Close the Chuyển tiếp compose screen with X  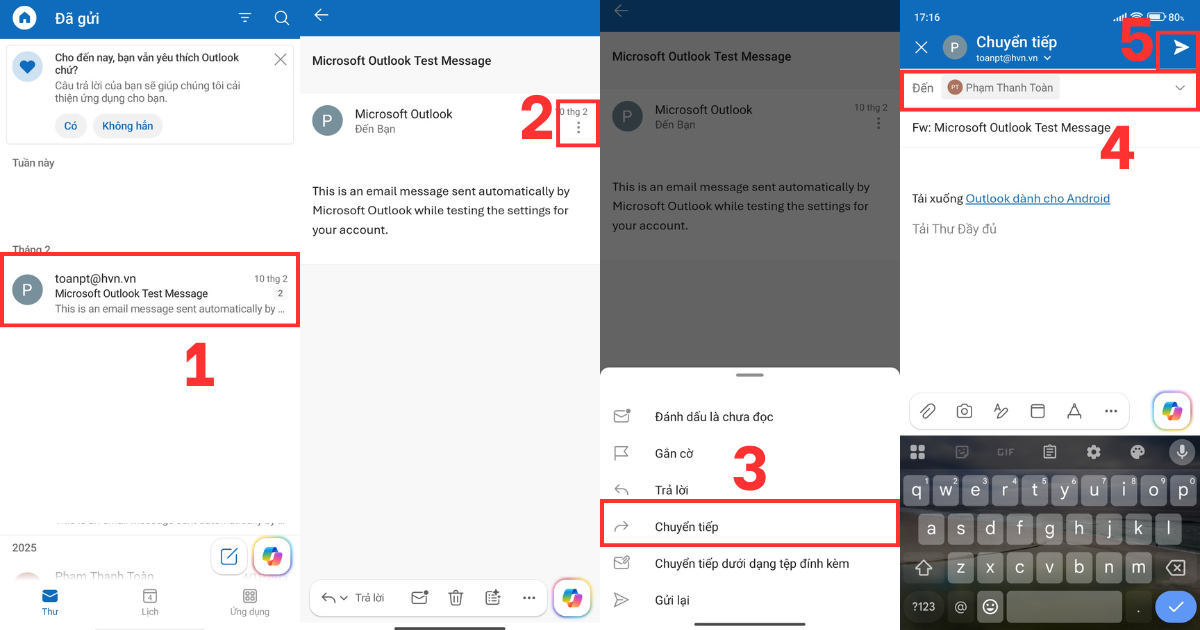[x=922, y=47]
